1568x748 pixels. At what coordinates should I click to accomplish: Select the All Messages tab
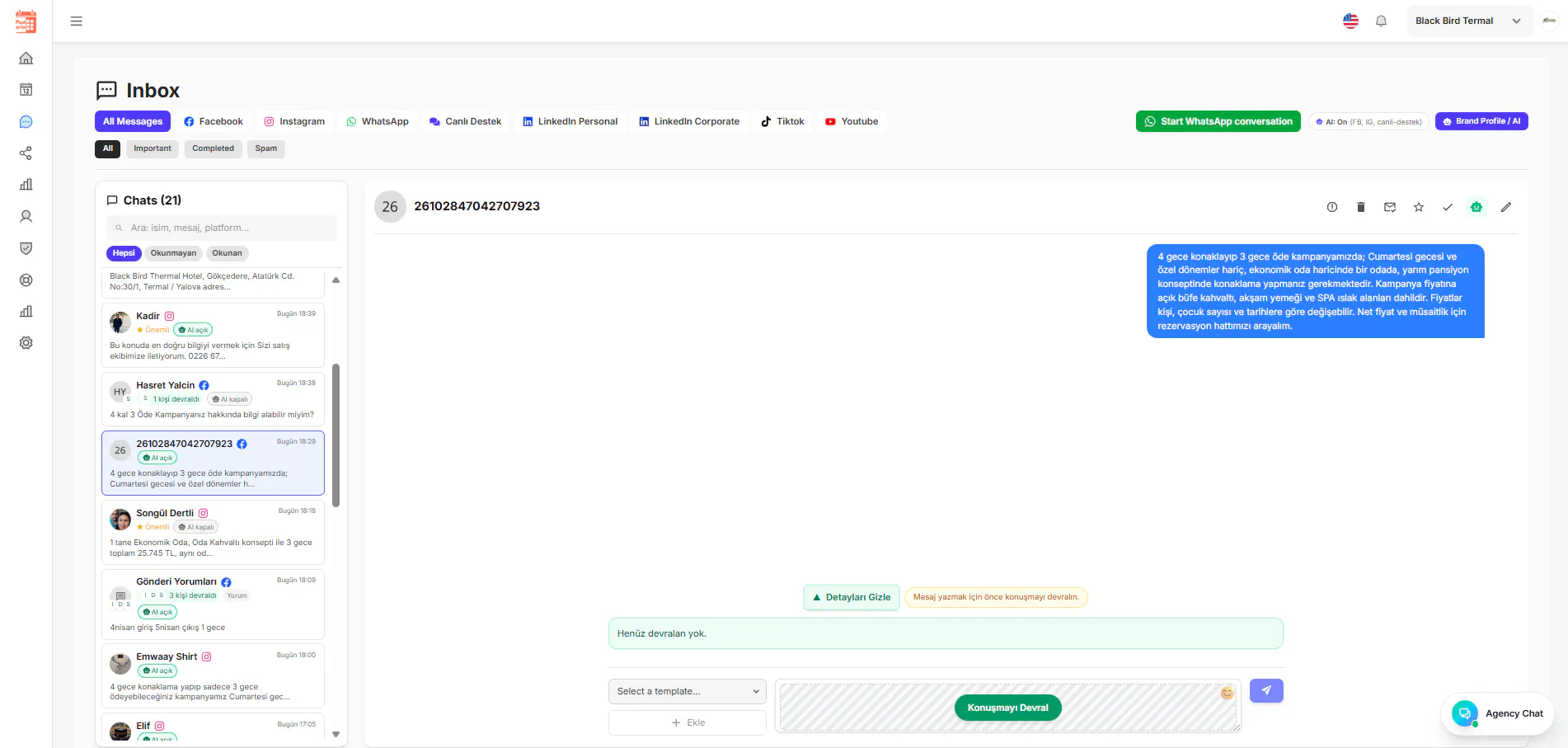click(x=133, y=121)
